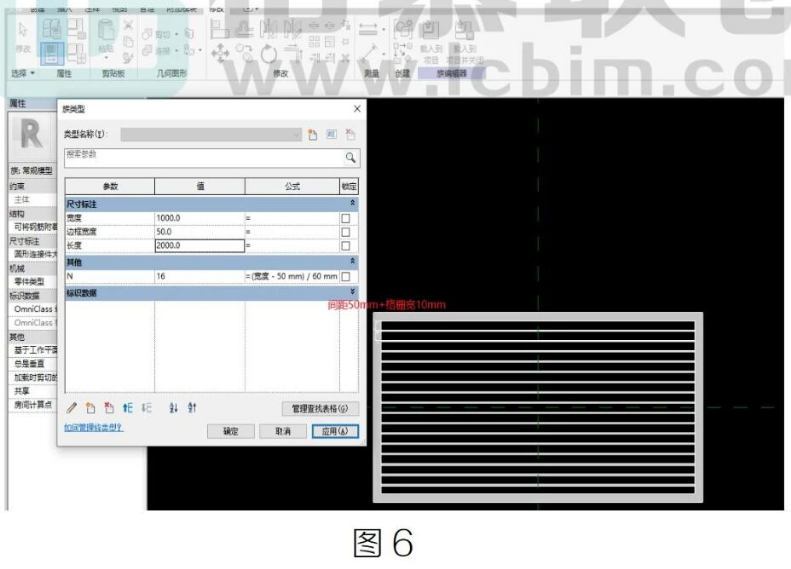Screen dimensions: 791x569
Task: Click the search magnifier in parameter search
Action: [351, 157]
